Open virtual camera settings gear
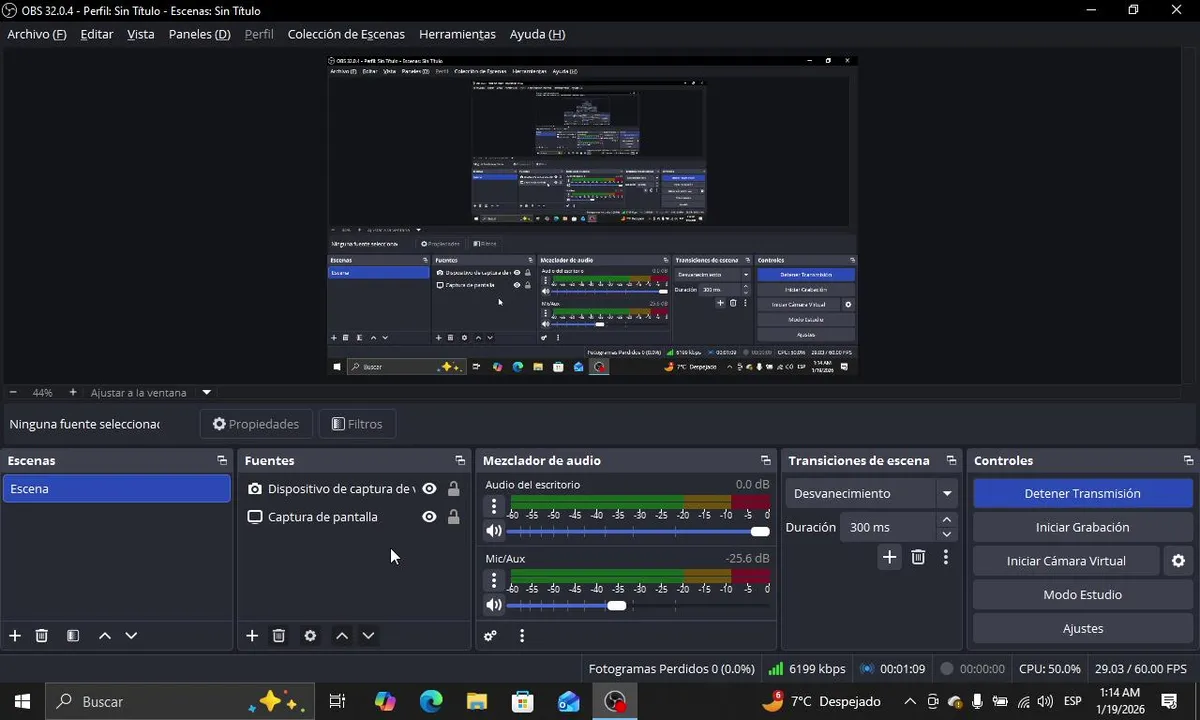 [1178, 561]
